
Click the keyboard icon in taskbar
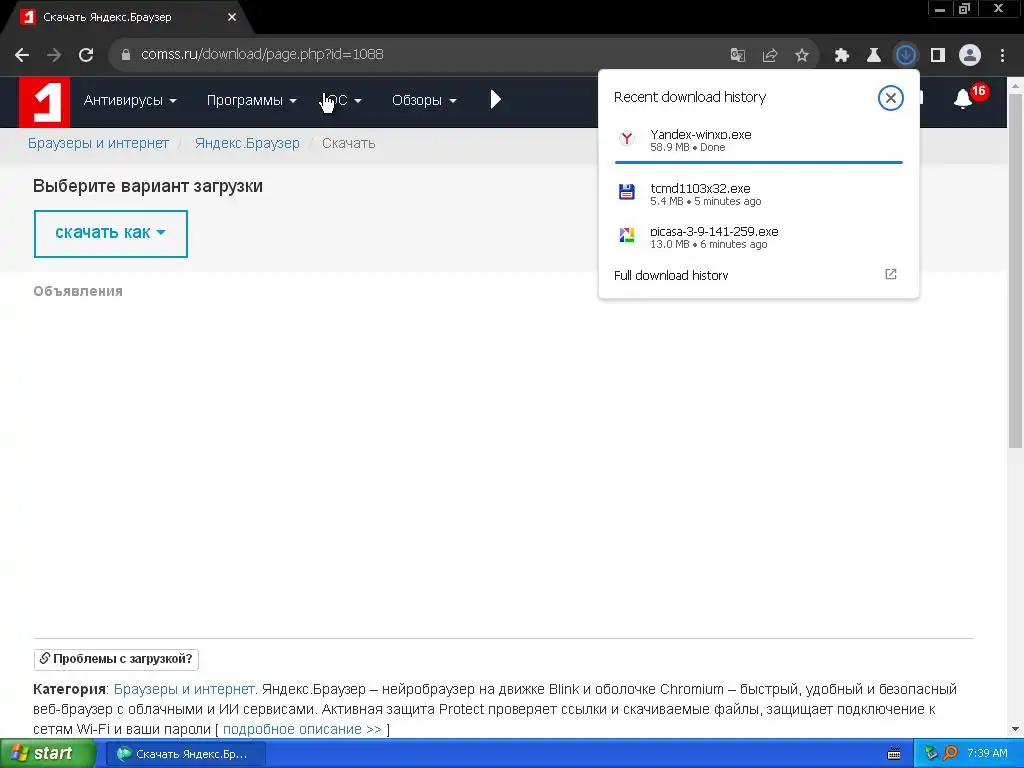[x=894, y=754]
